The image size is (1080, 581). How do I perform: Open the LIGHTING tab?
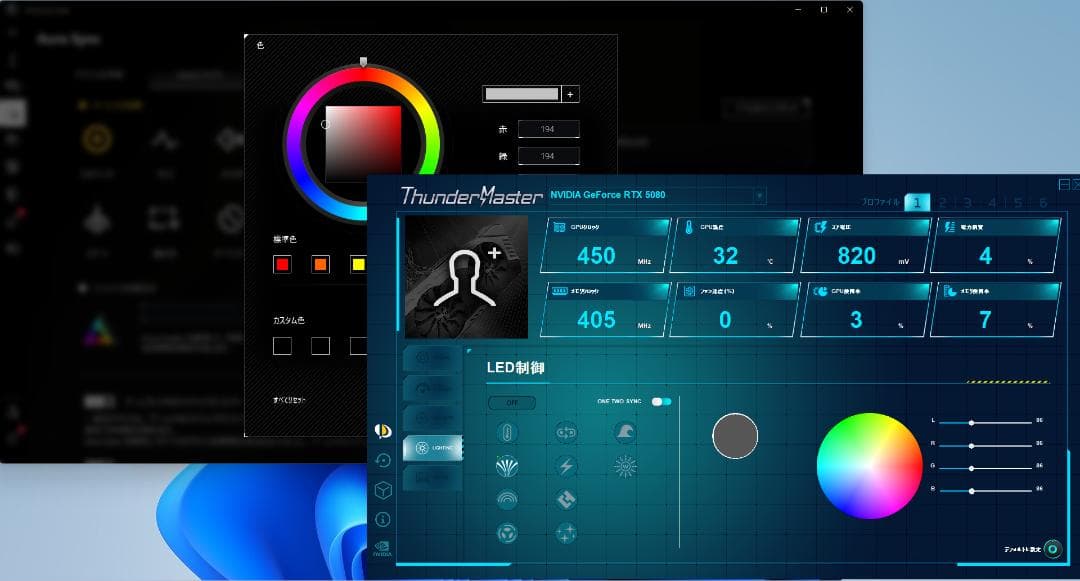pos(432,448)
